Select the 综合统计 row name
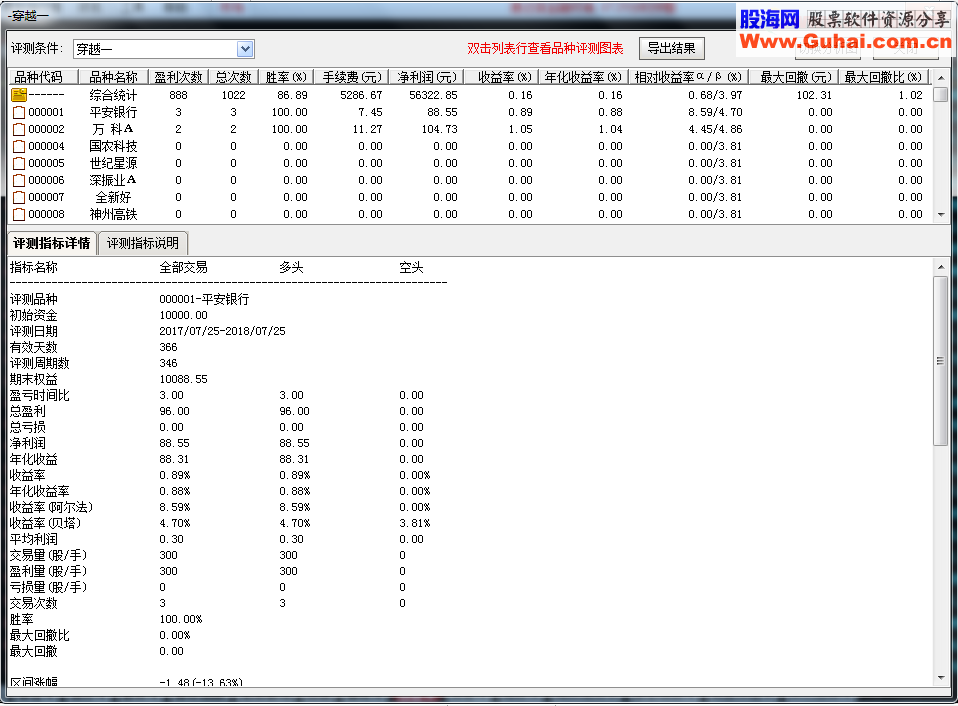 click(x=114, y=95)
